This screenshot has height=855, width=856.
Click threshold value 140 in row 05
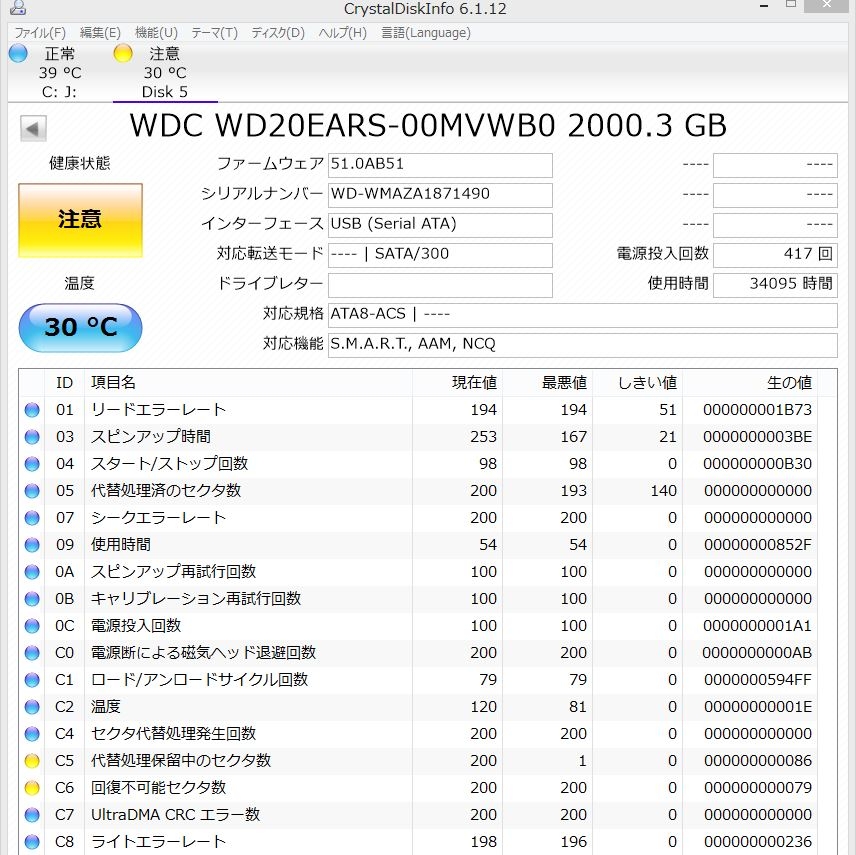pyautogui.click(x=663, y=491)
